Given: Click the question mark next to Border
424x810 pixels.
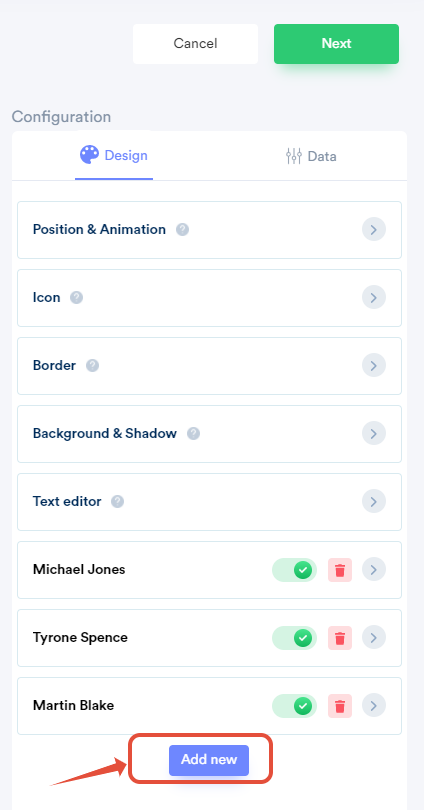Looking at the screenshot, I should (x=92, y=366).
